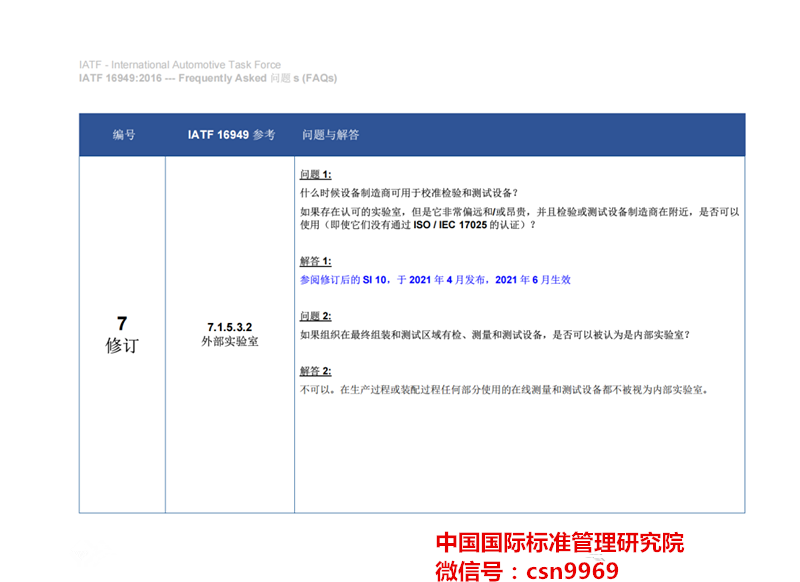This screenshot has width=800, height=582.
Task: Click the 微信号 csn9969 text
Action: [x=527, y=570]
